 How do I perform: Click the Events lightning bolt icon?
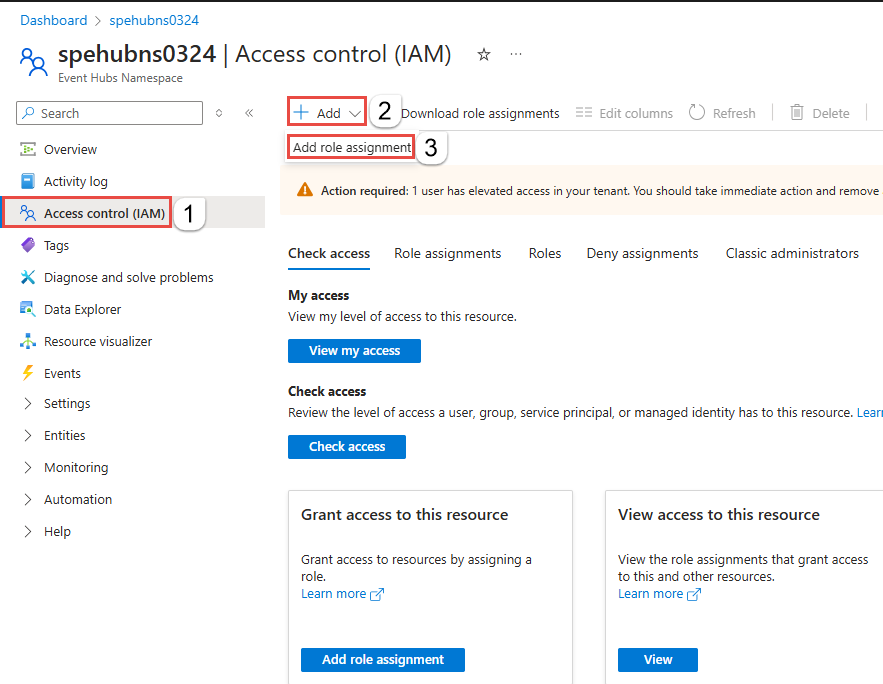point(28,373)
